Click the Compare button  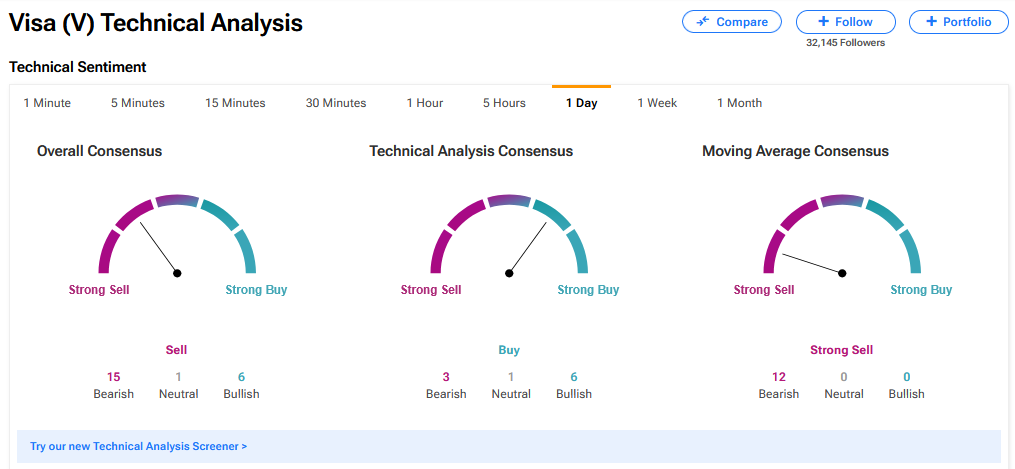click(x=732, y=22)
